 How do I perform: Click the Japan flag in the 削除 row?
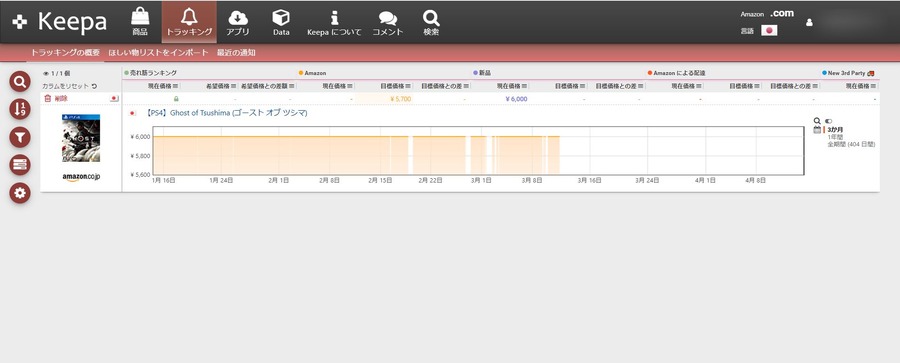114,99
